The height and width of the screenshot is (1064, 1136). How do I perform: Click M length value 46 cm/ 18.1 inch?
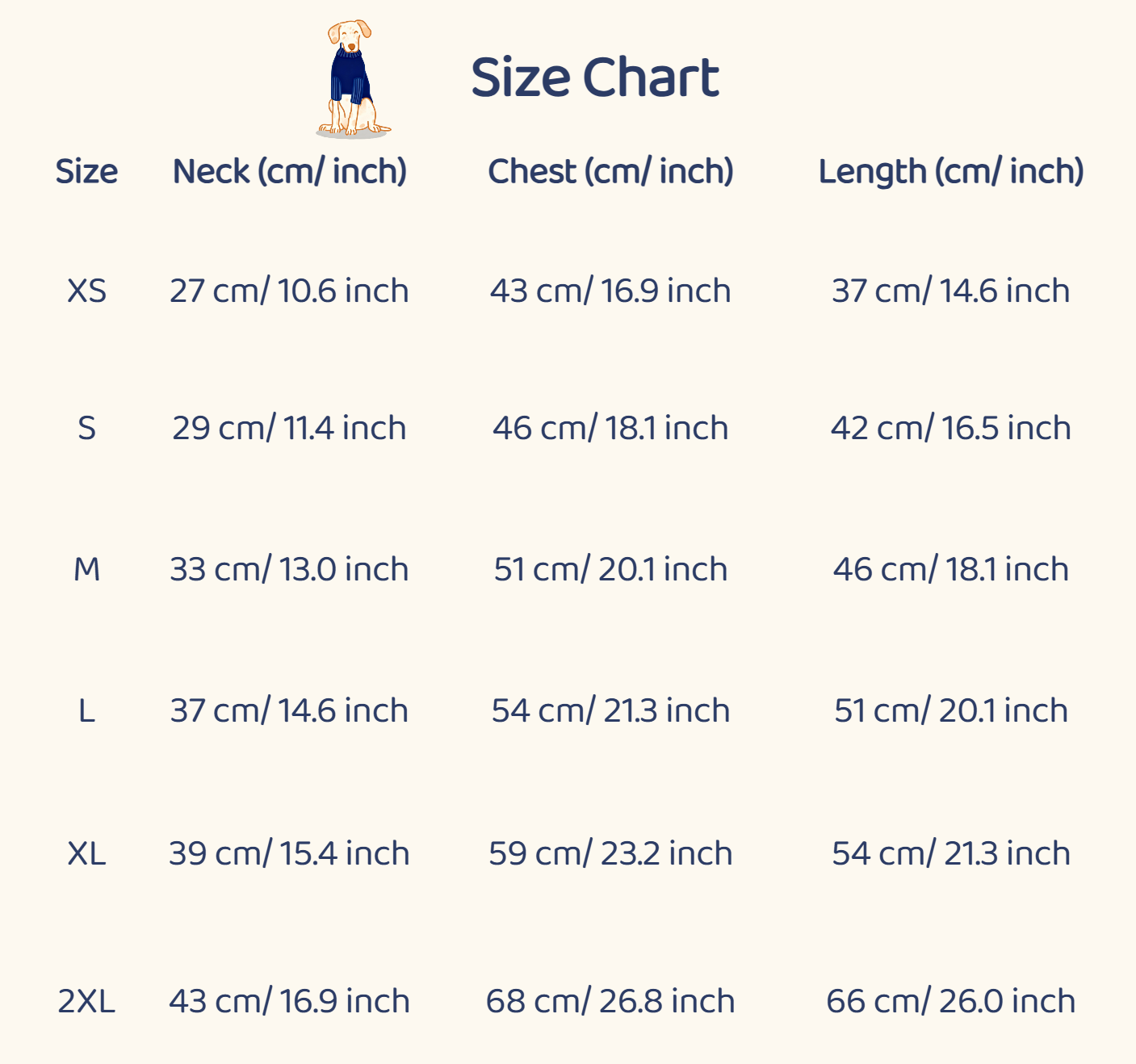[950, 569]
